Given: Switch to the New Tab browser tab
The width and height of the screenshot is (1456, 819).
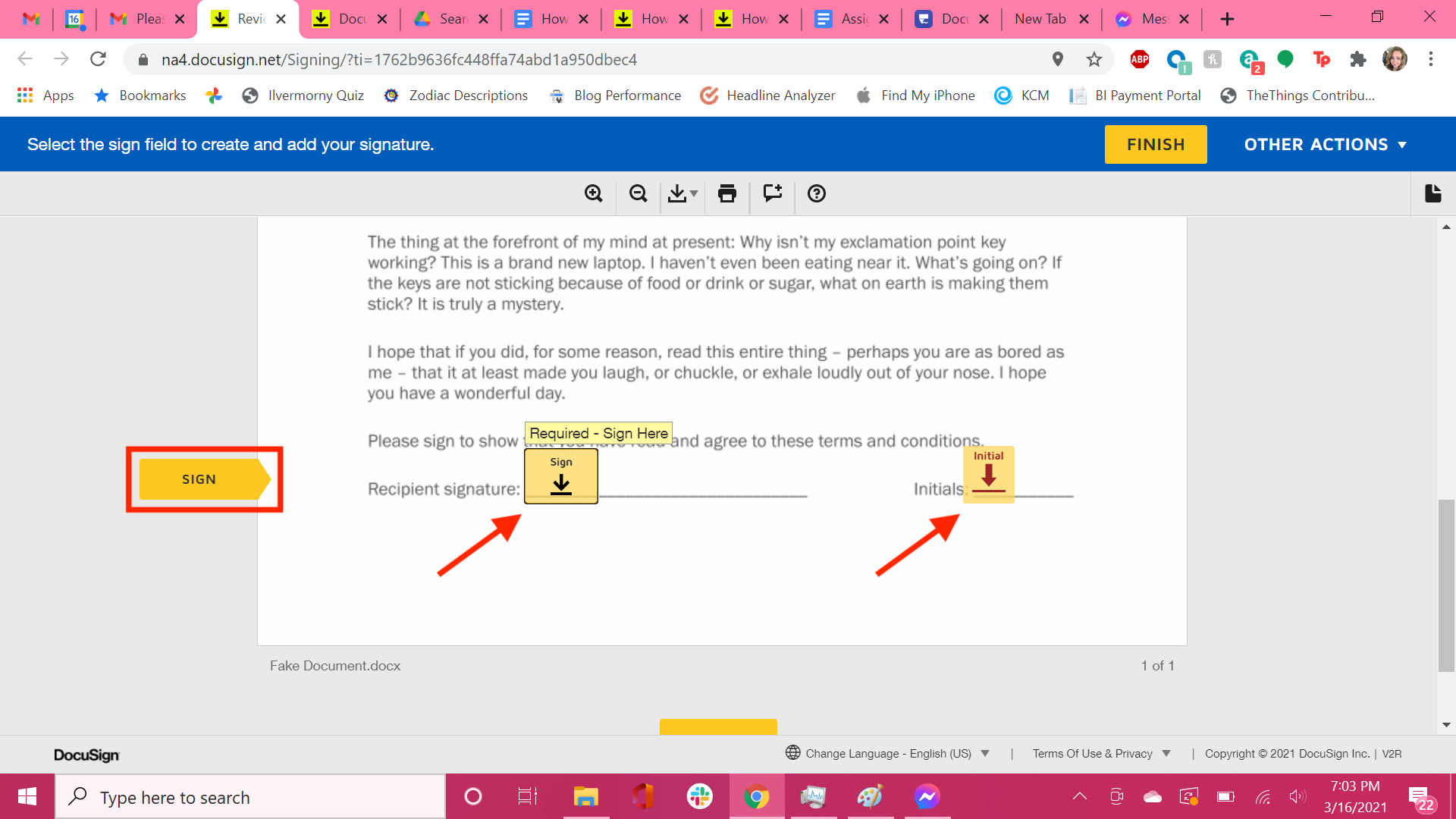Looking at the screenshot, I should [x=1040, y=20].
